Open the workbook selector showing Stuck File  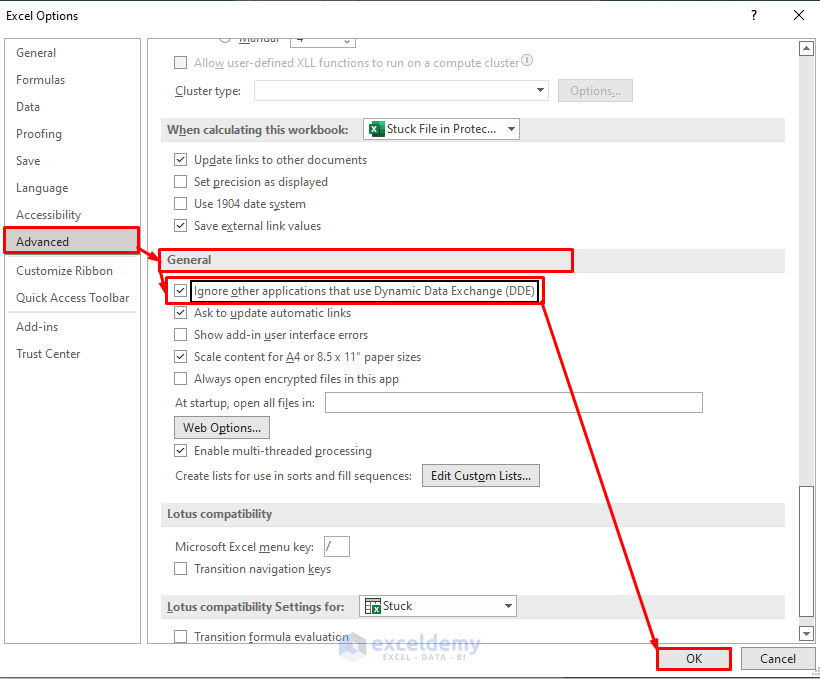[x=510, y=128]
